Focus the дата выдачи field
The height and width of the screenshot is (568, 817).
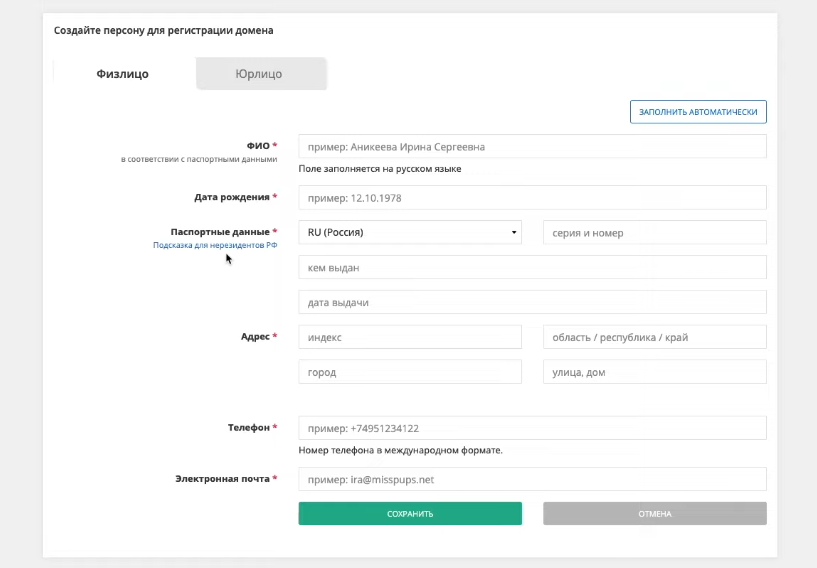coord(532,302)
